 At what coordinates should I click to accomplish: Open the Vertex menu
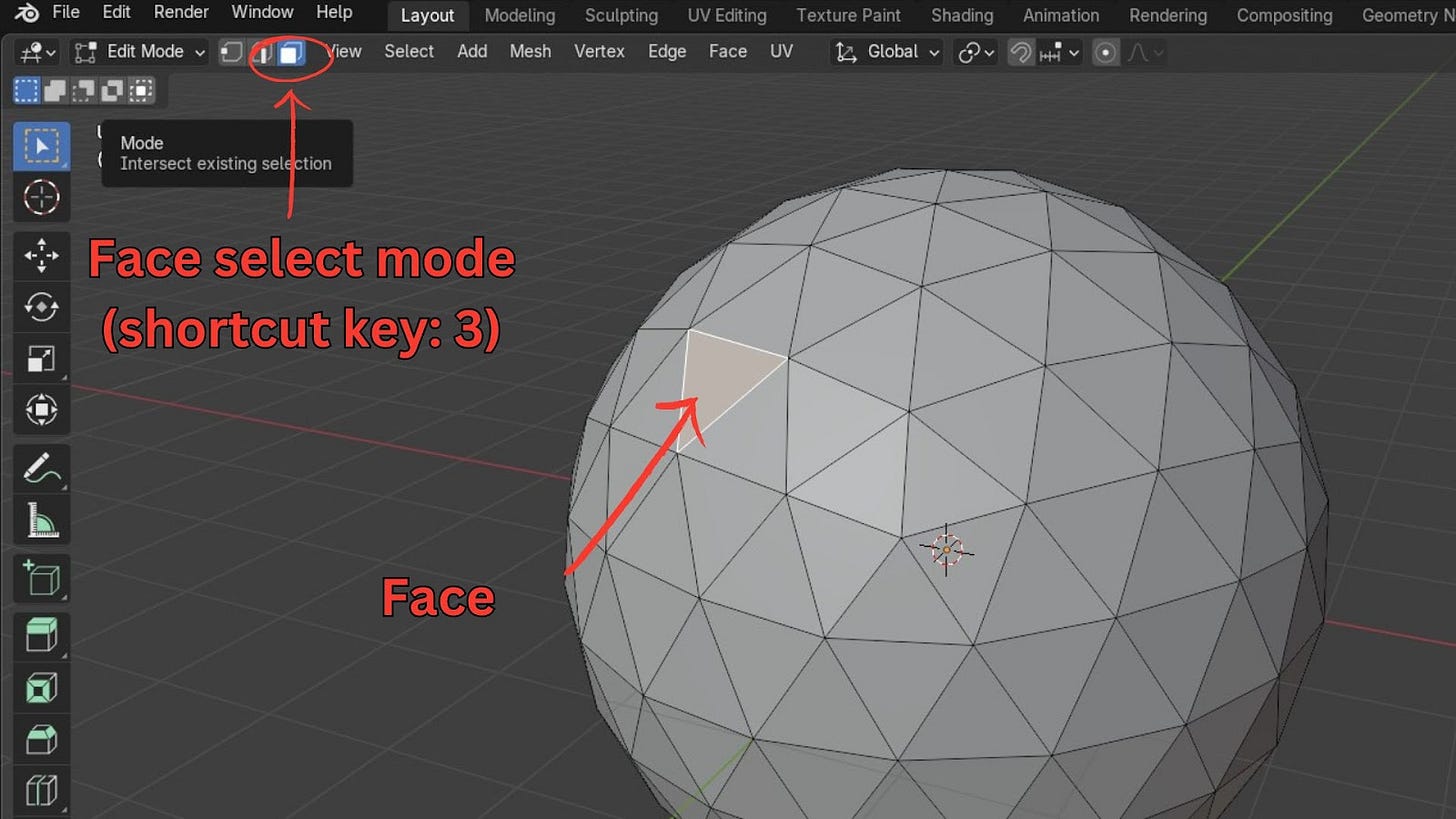(599, 52)
